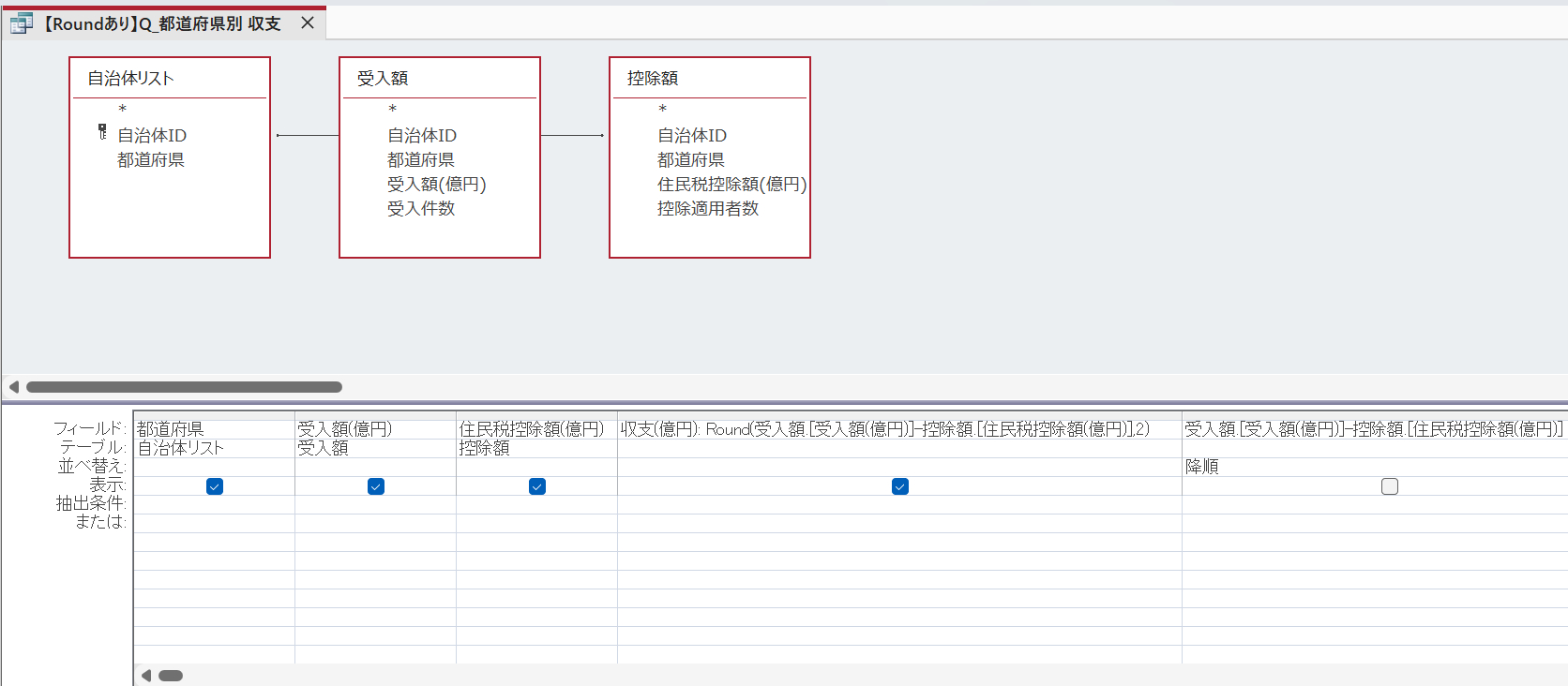Select the 自治体リスト table title

(131, 79)
